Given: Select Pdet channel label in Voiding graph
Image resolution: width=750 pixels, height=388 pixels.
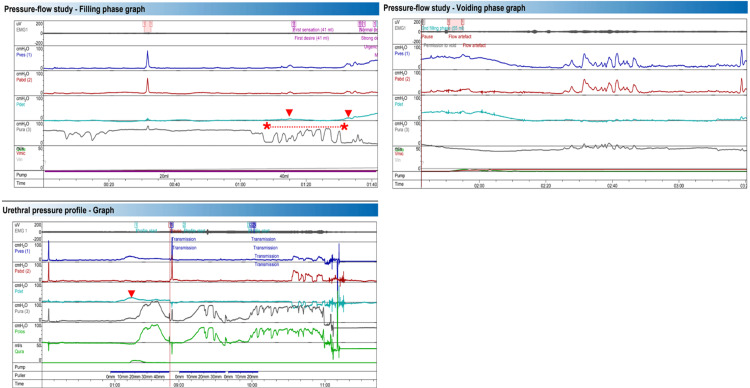Looking at the screenshot, I should [x=398, y=103].
